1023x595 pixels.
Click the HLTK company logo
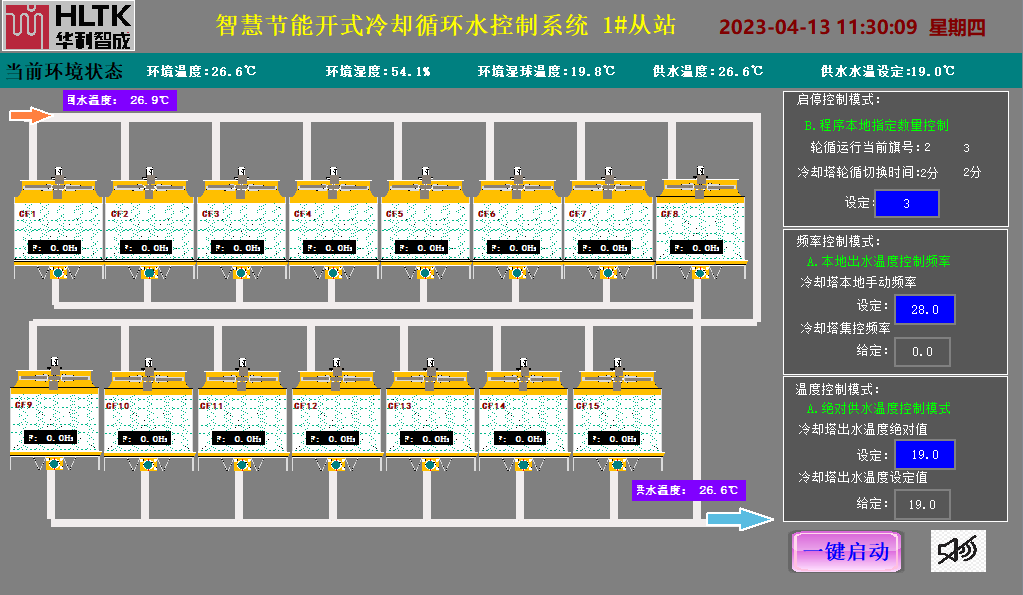pos(68,27)
